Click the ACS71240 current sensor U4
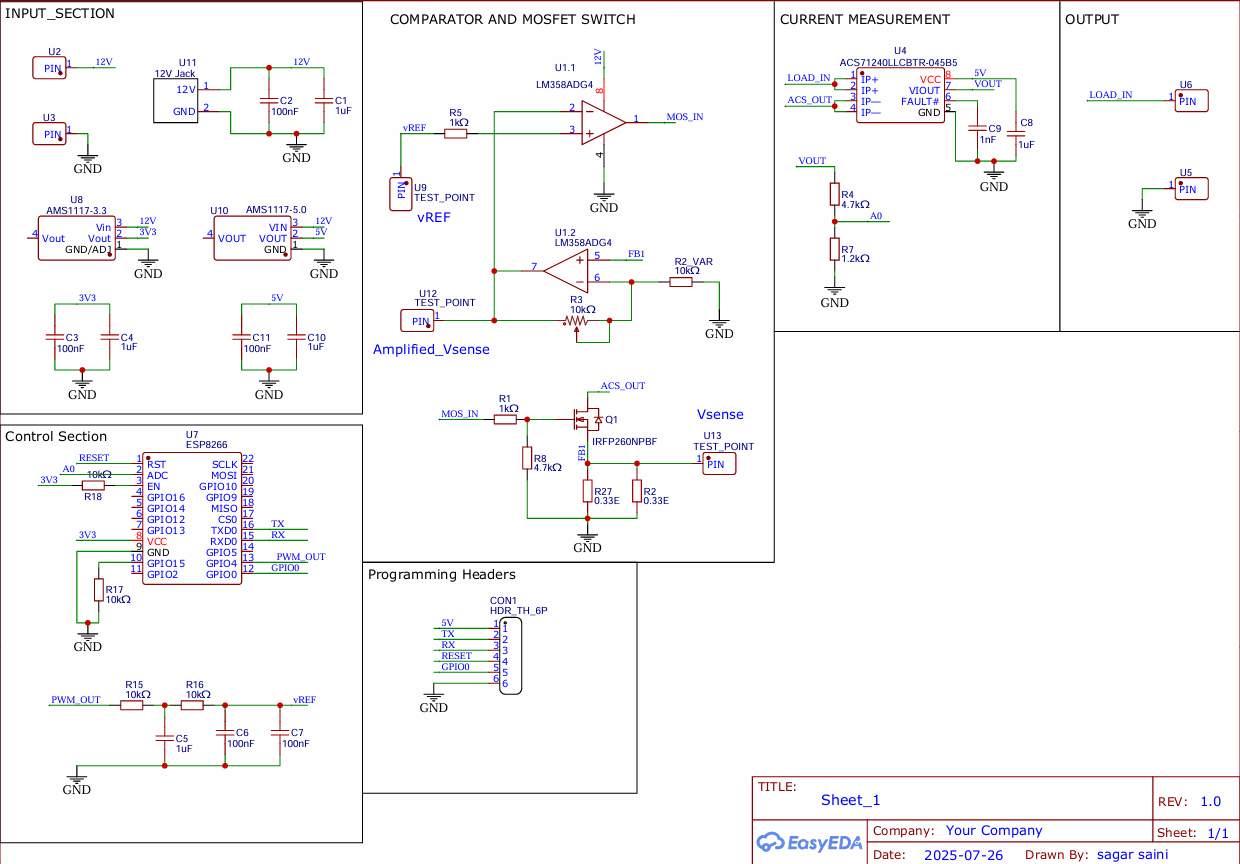Viewport: 1240px width, 864px height. 899,96
